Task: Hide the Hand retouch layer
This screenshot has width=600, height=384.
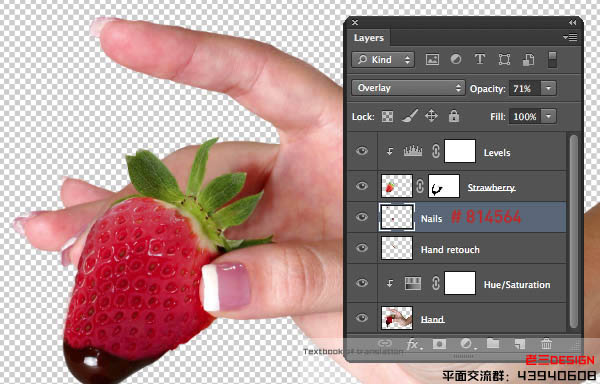Action: 362,248
